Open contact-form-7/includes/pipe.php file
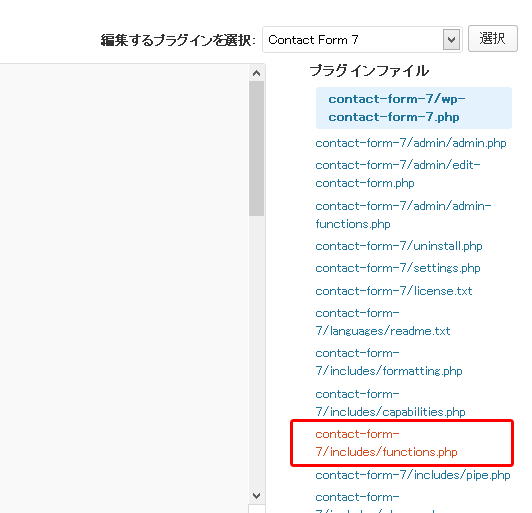This screenshot has height=513, width=532. pos(413,475)
